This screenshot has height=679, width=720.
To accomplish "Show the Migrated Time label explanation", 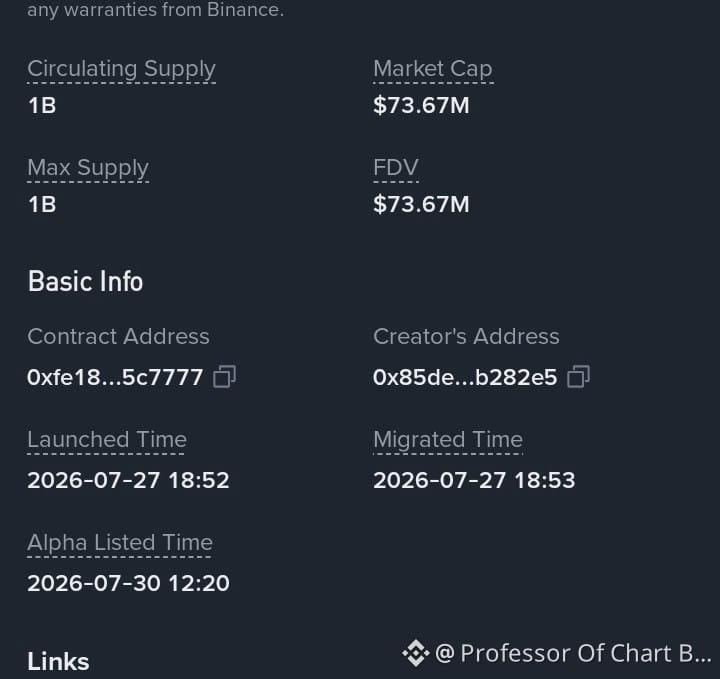I will tap(448, 439).
